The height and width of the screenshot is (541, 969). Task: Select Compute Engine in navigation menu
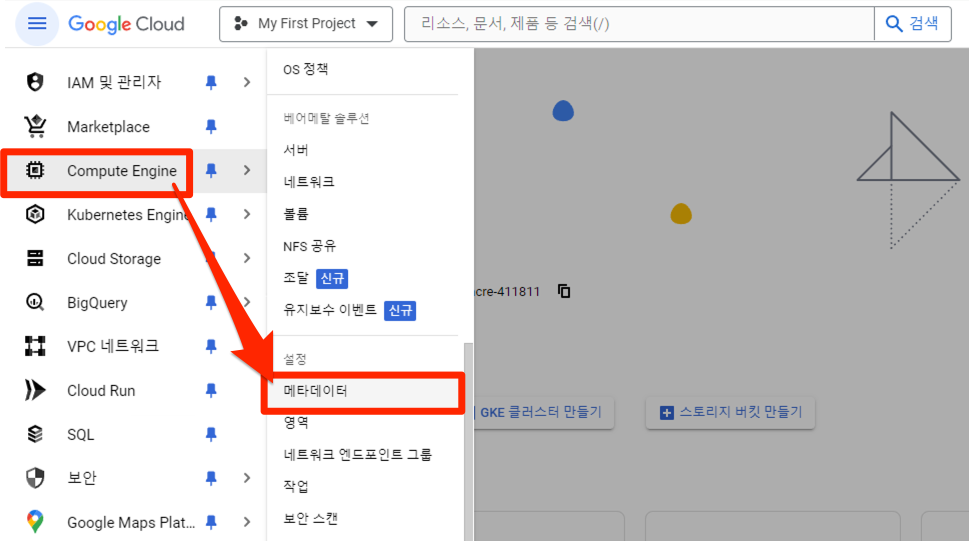(x=122, y=171)
